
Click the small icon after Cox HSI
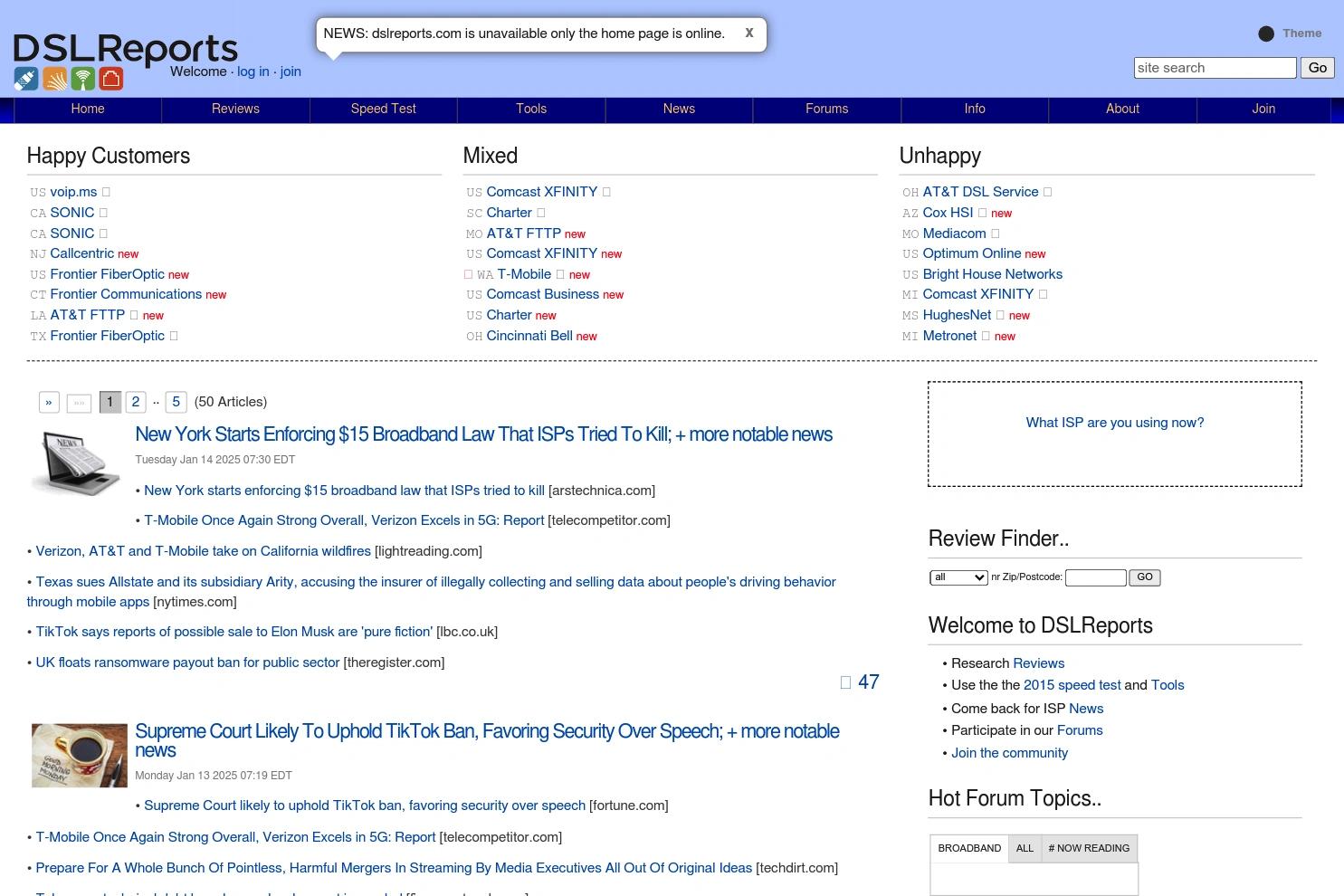click(982, 213)
